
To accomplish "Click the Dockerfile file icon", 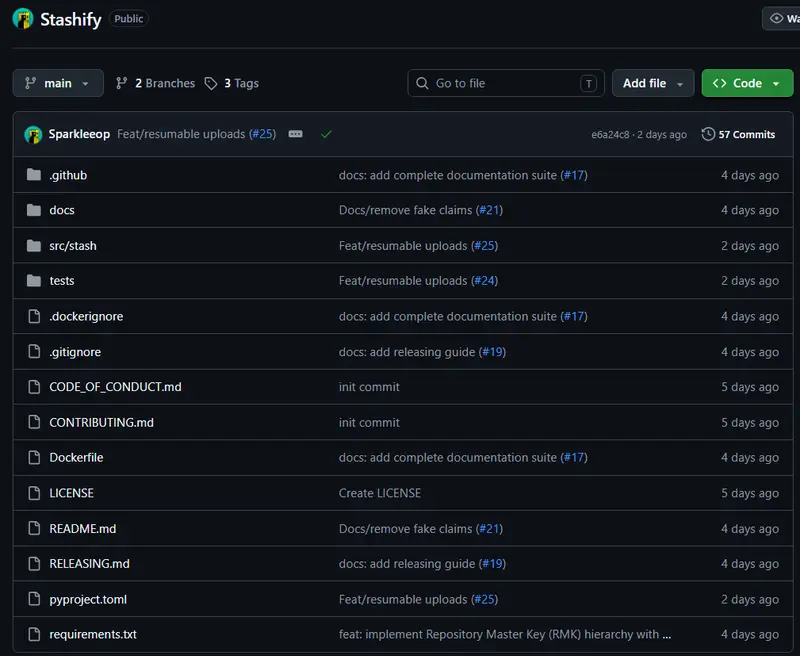I will (x=34, y=458).
